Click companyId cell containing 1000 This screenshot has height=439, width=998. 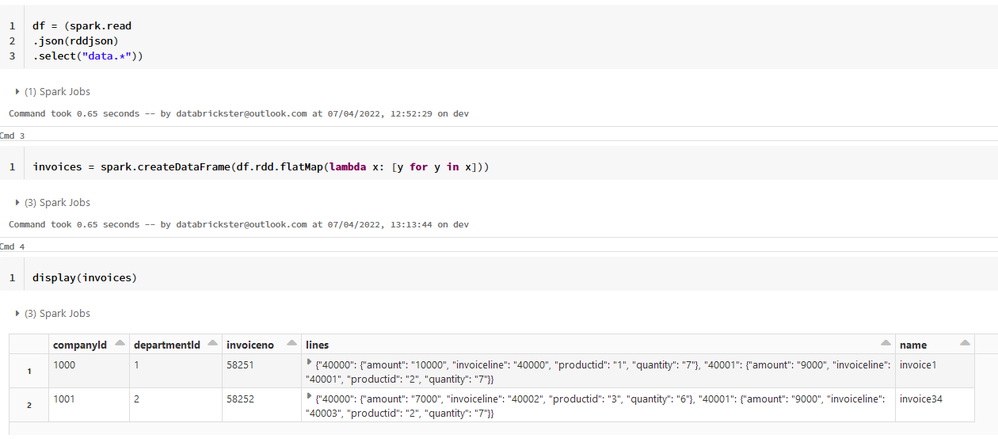pos(65,365)
